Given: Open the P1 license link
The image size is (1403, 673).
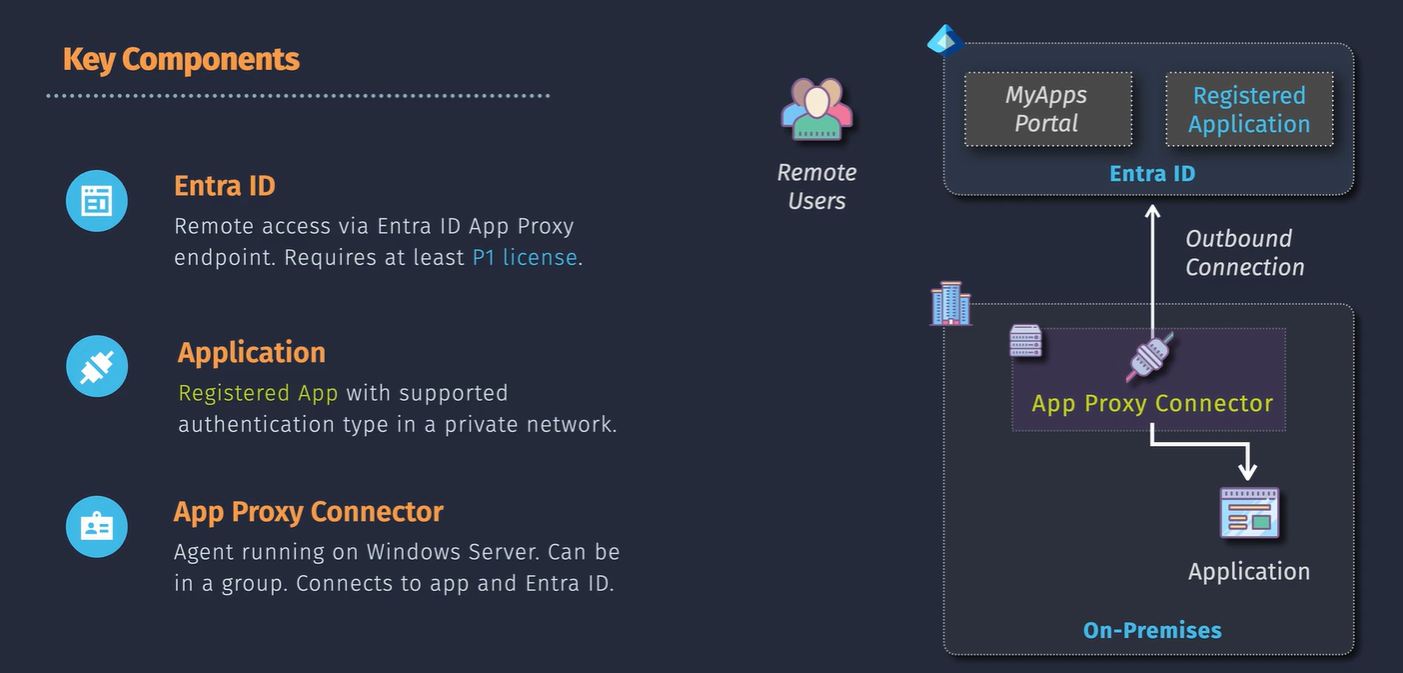Looking at the screenshot, I should click(525, 257).
